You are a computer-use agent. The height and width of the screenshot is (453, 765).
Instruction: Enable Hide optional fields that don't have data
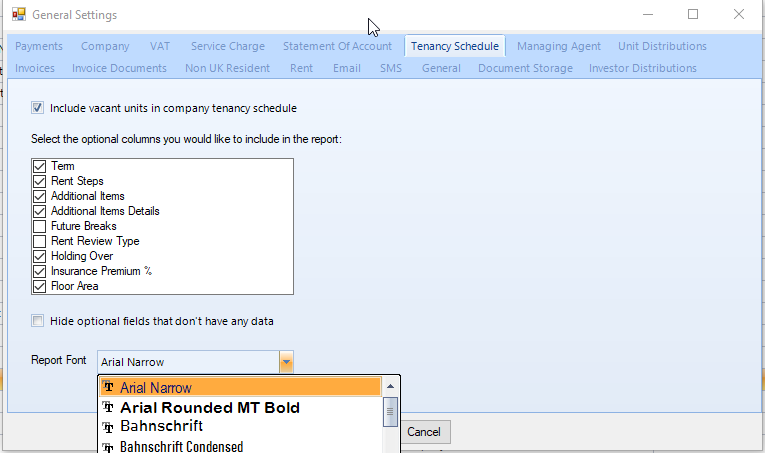(x=38, y=321)
